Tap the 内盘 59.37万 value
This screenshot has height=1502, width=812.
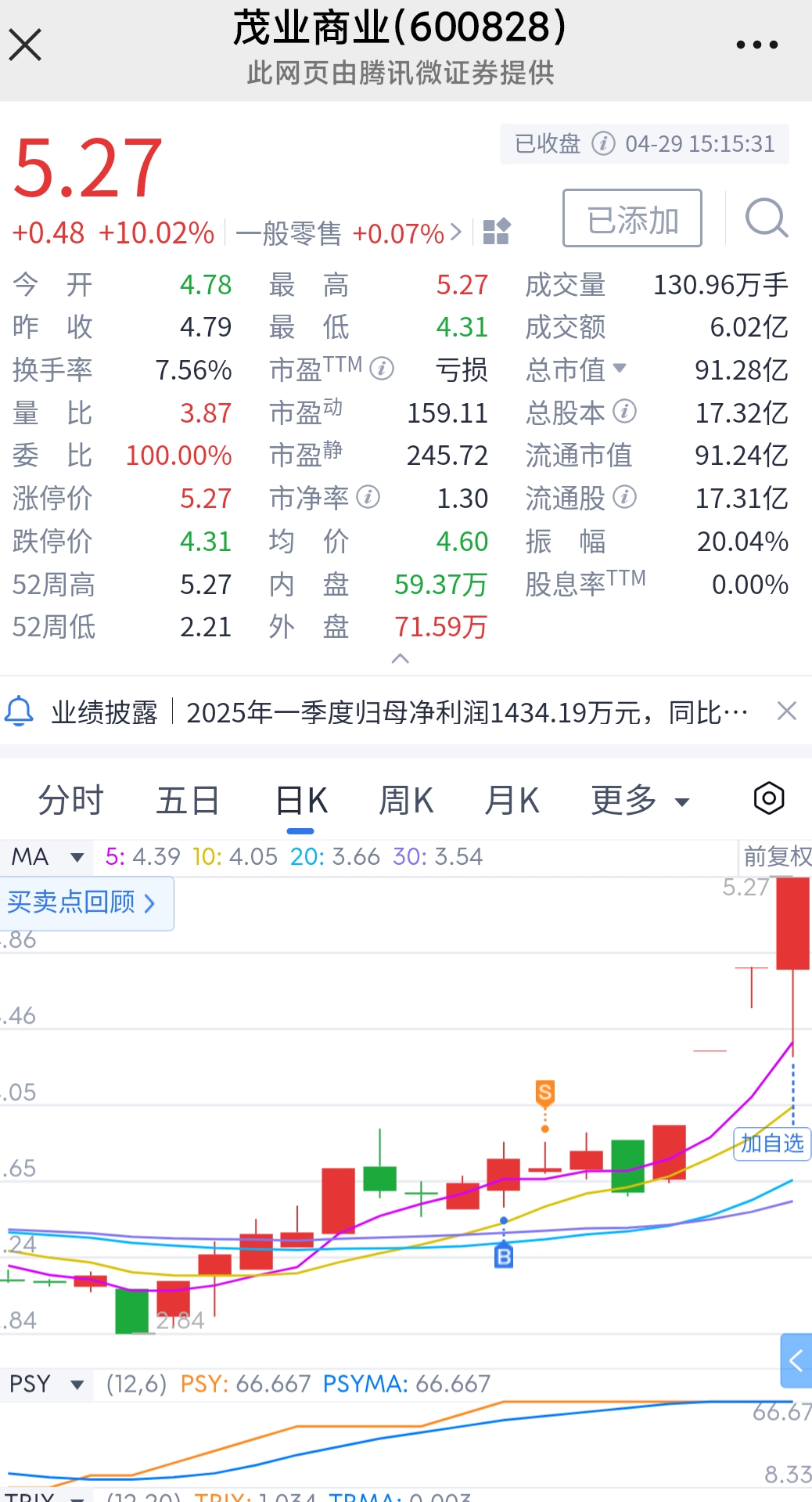pos(440,584)
